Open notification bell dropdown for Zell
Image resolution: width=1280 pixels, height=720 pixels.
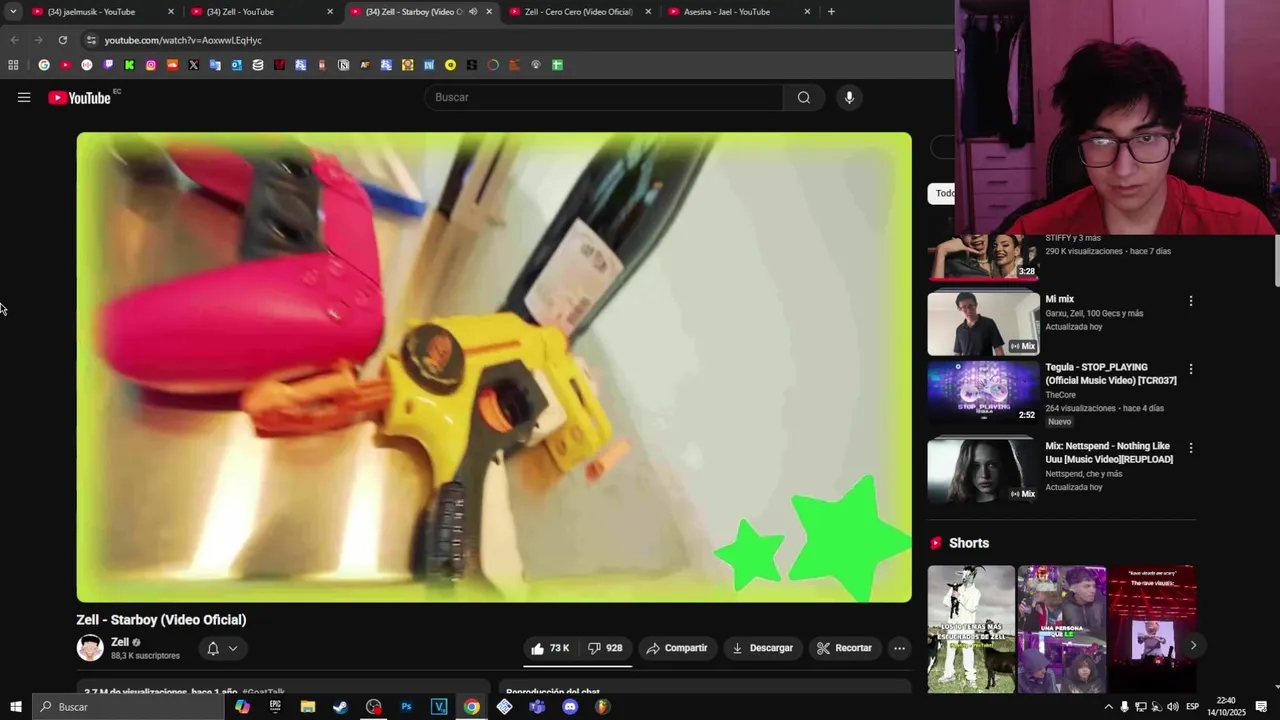pyautogui.click(x=222, y=648)
